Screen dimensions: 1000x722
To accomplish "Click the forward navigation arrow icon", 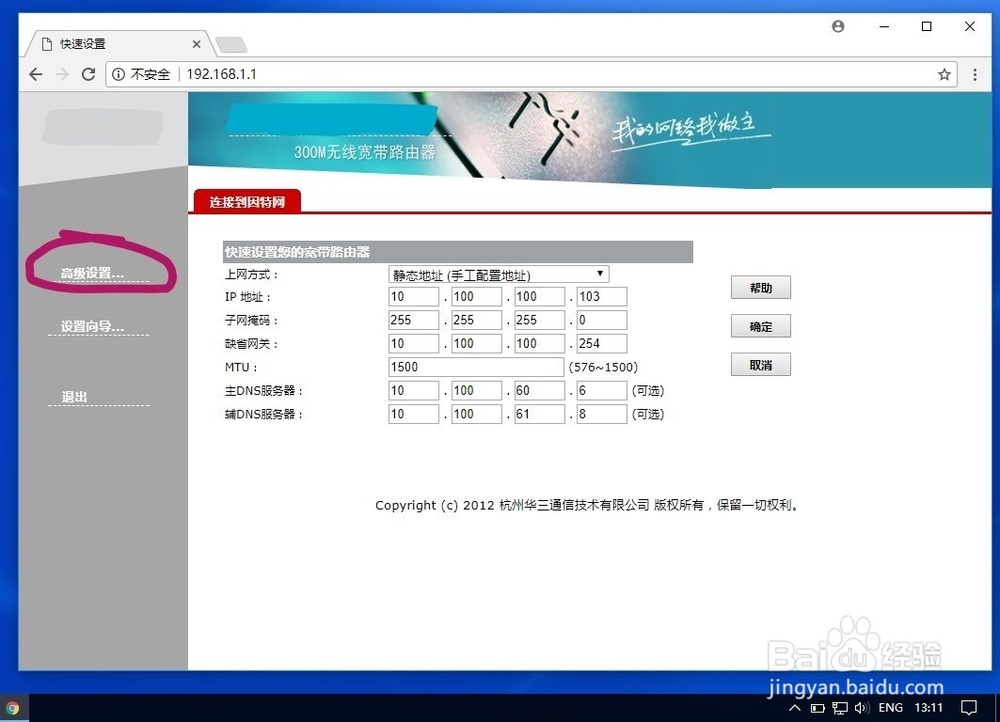I will coord(62,74).
